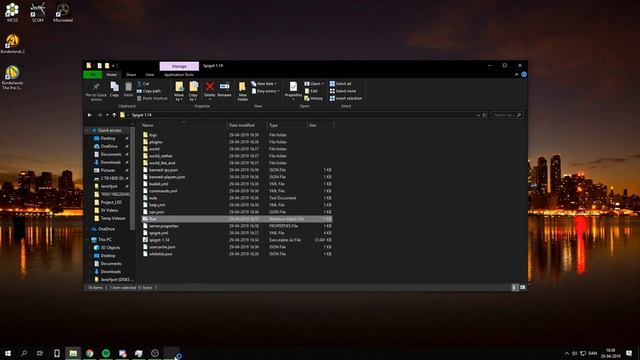Sort by the Name column header
Viewport: 640px width, 360px height.
(183, 125)
